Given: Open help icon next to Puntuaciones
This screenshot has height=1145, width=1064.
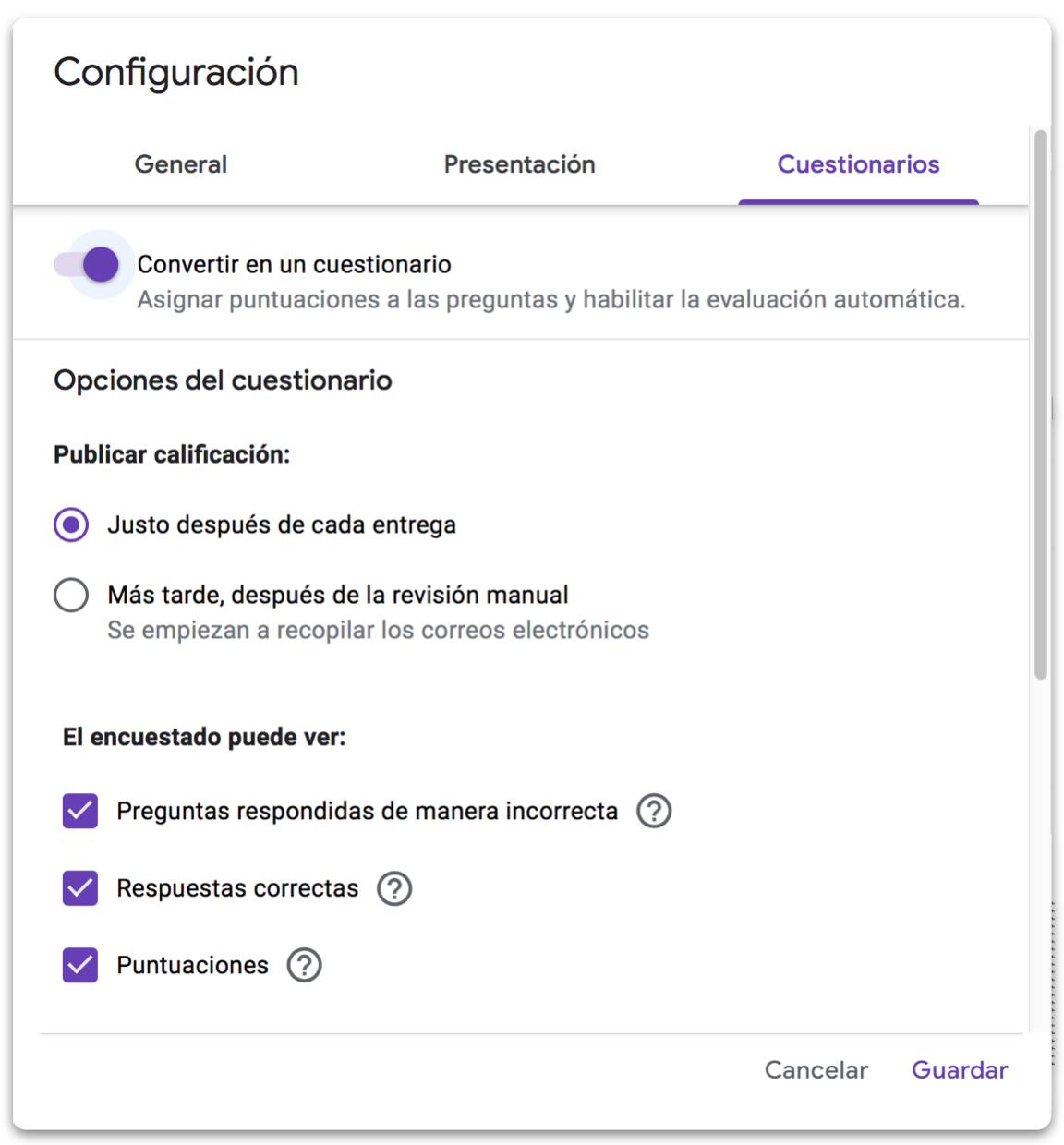Looking at the screenshot, I should [304, 965].
